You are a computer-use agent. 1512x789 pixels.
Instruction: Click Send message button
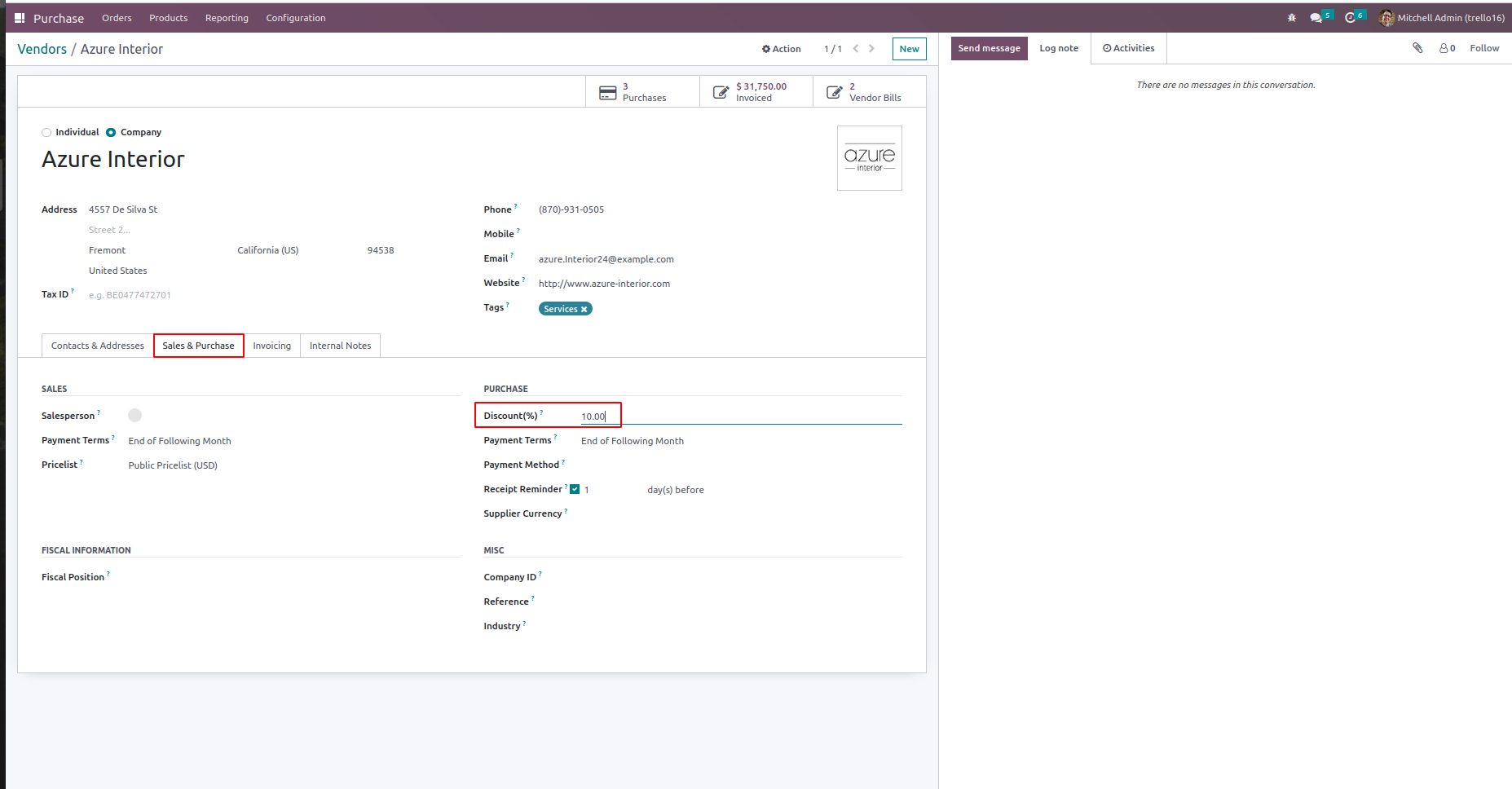click(989, 48)
